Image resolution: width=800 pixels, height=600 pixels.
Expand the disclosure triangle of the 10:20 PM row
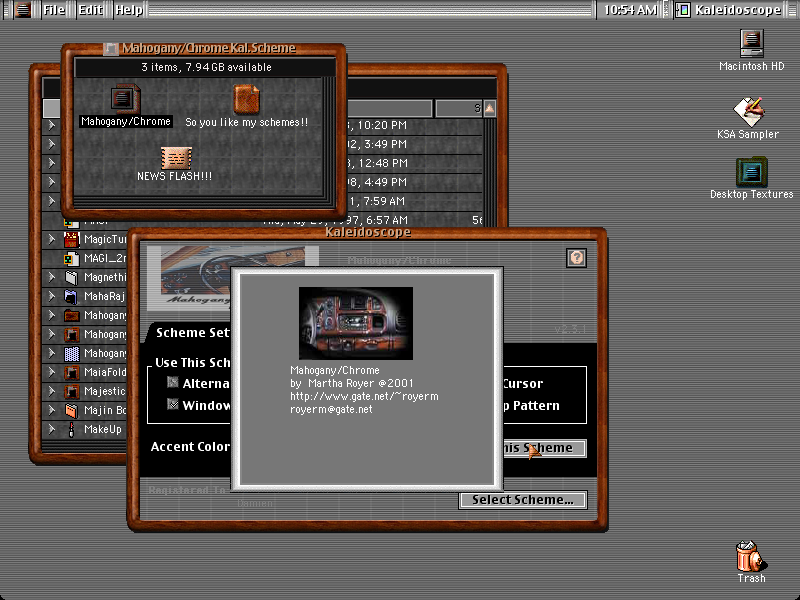tap(52, 124)
